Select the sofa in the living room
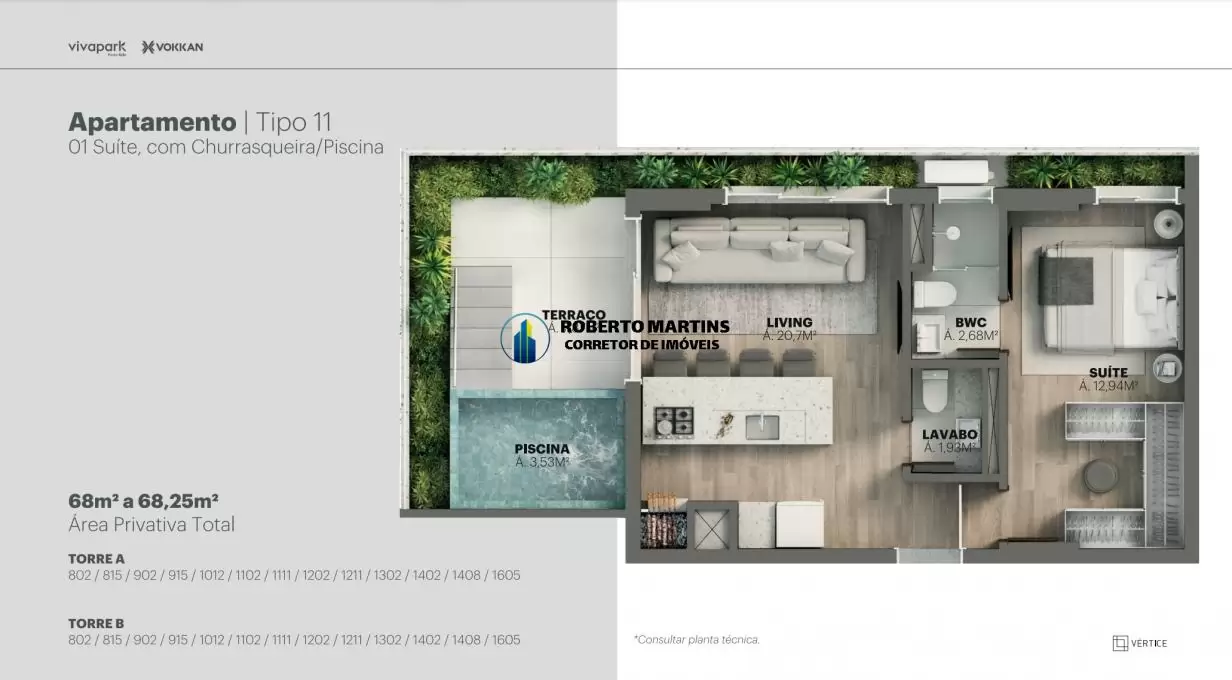This screenshot has height=680, width=1232. click(759, 250)
